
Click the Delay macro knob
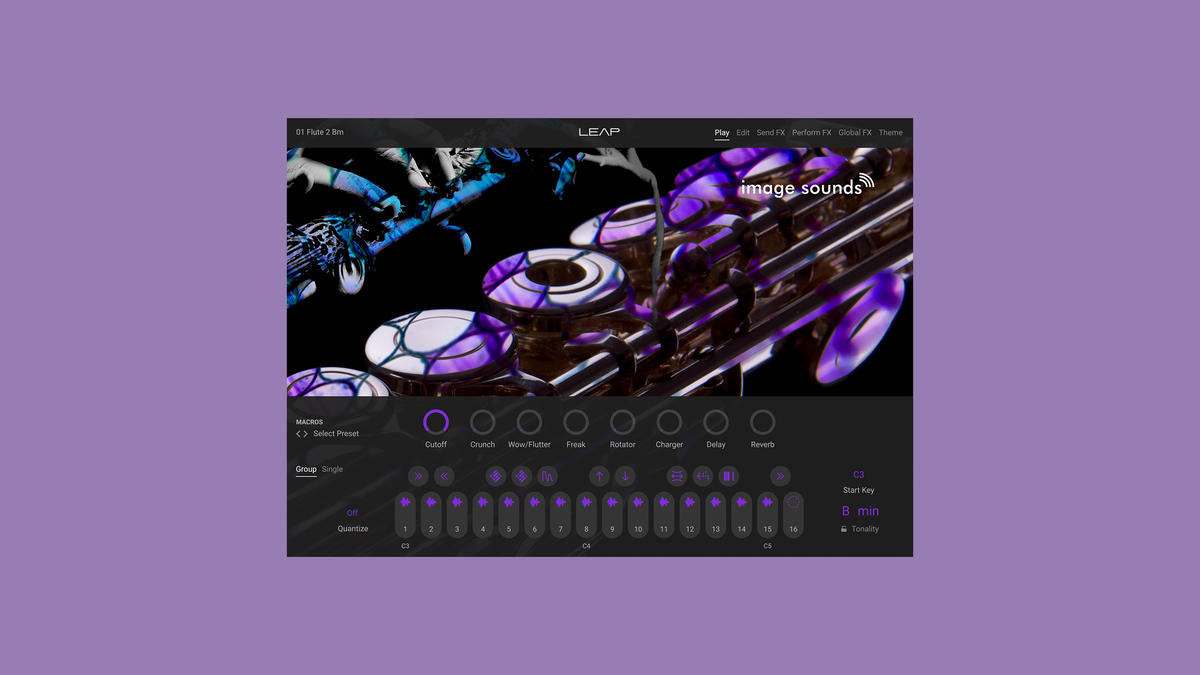tap(716, 422)
